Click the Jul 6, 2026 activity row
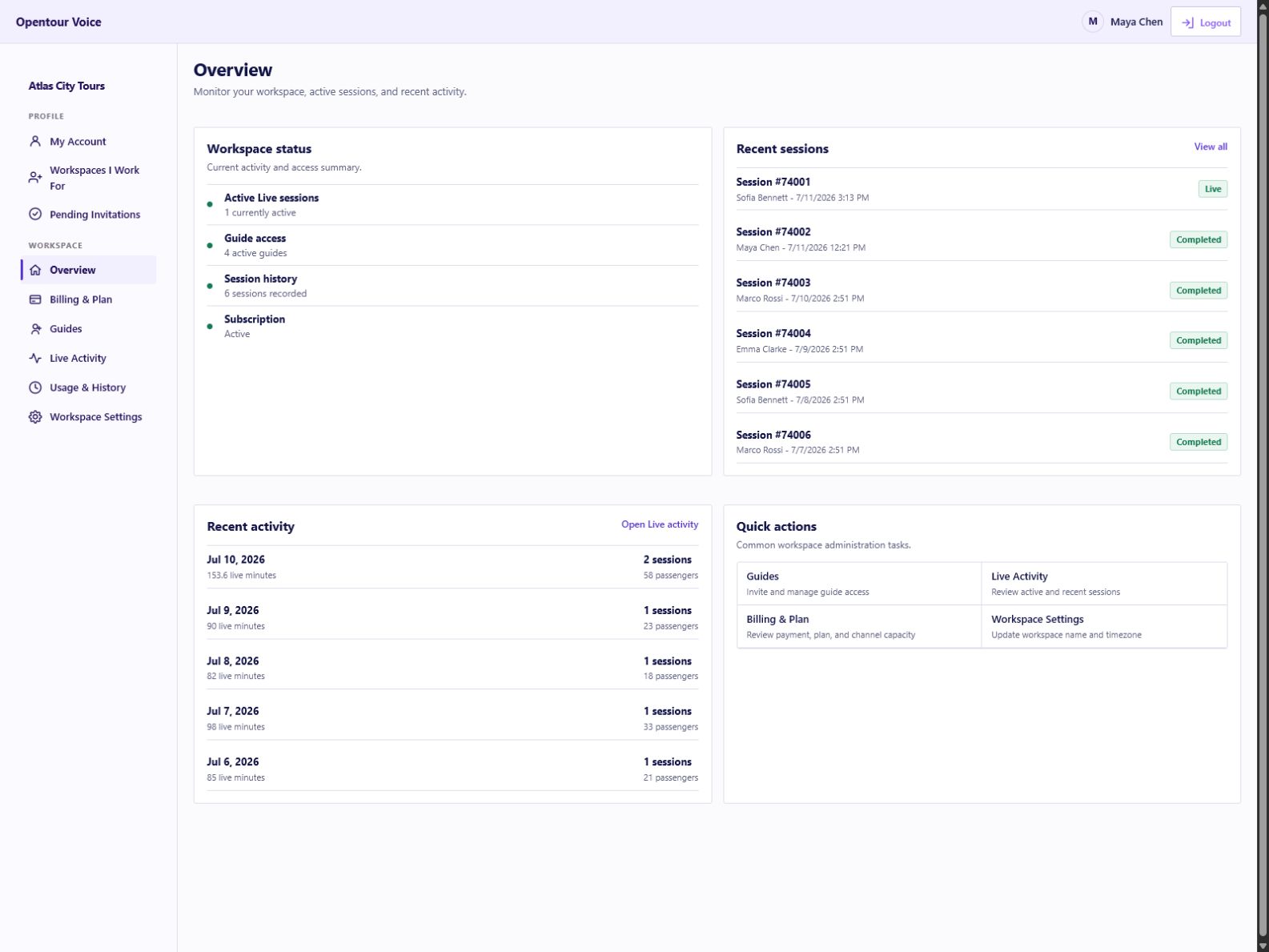Image resolution: width=1269 pixels, height=952 pixels. click(452, 769)
